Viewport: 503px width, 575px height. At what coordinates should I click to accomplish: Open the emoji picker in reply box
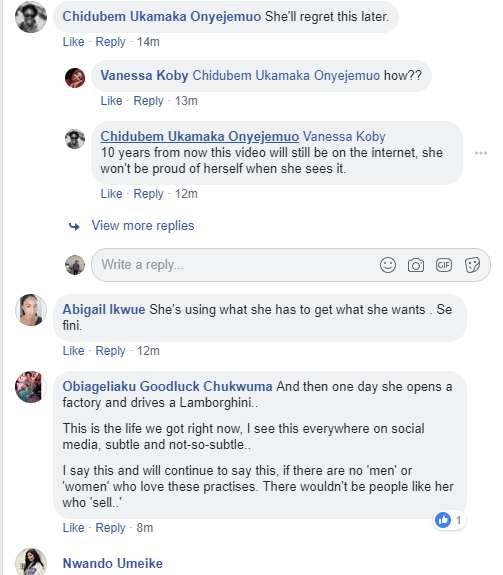388,265
